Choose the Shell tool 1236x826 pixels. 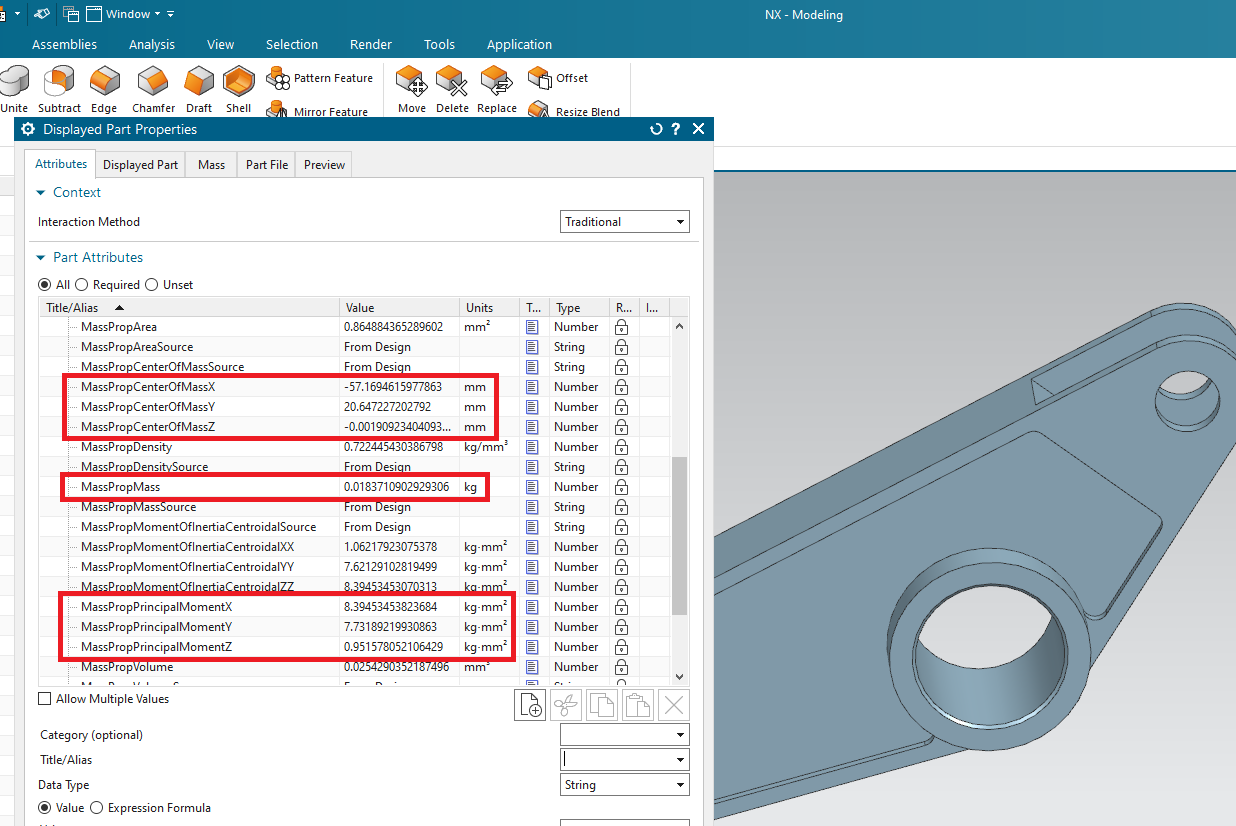coord(239,81)
